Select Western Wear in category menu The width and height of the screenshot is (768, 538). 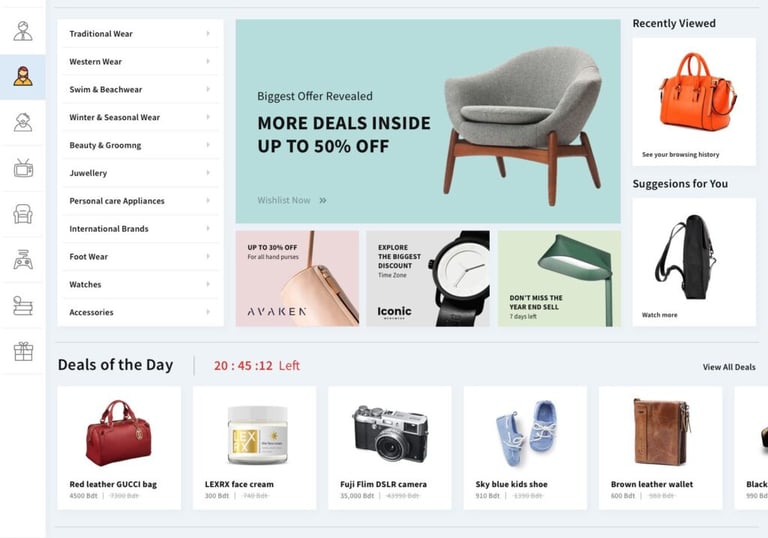tap(141, 61)
